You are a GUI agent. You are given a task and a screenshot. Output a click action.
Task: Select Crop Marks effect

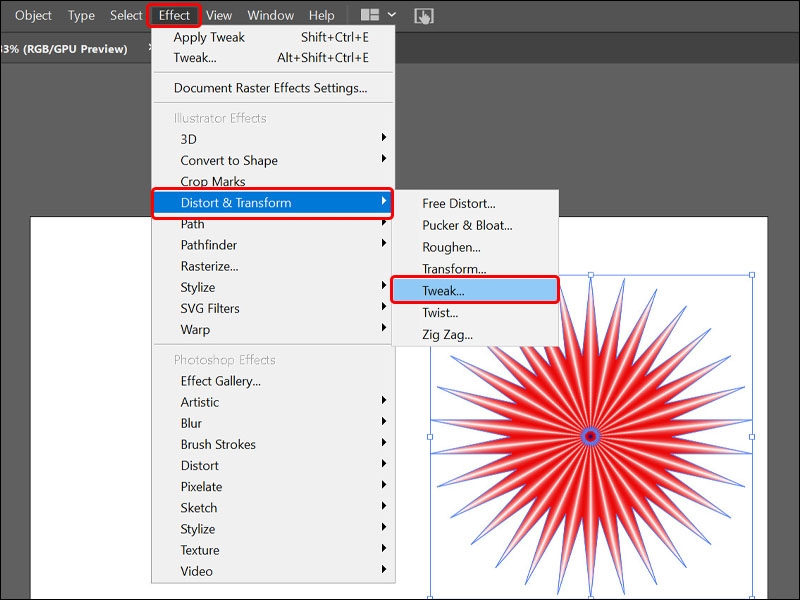(273, 180)
